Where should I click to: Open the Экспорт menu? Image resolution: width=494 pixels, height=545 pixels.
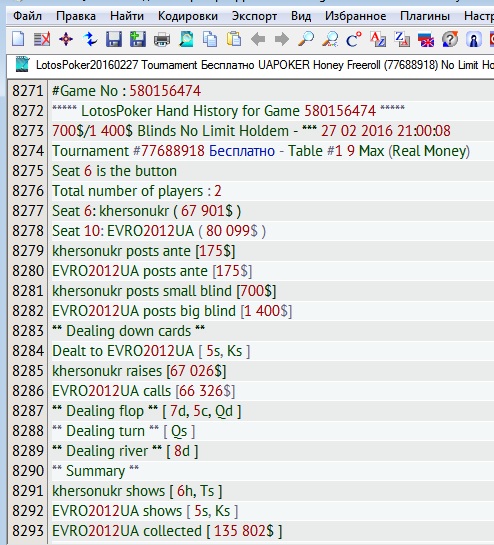click(254, 16)
